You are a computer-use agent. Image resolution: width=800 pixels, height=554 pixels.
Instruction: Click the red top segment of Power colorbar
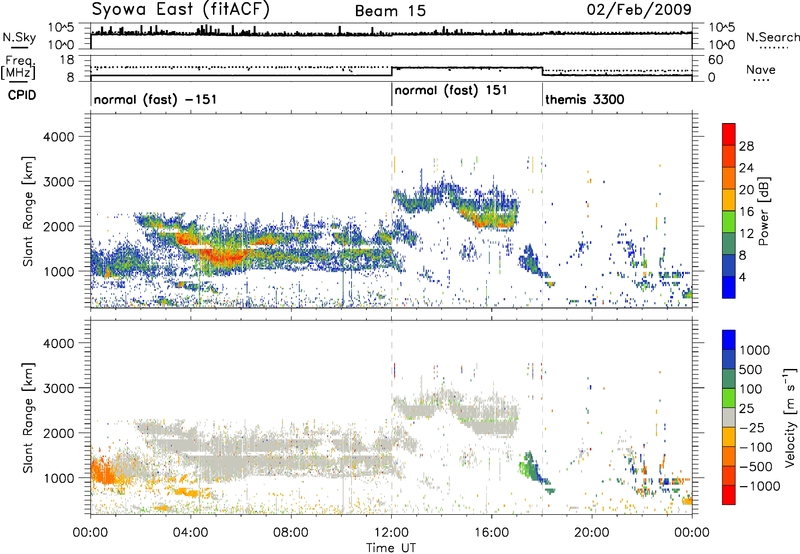pyautogui.click(x=729, y=134)
